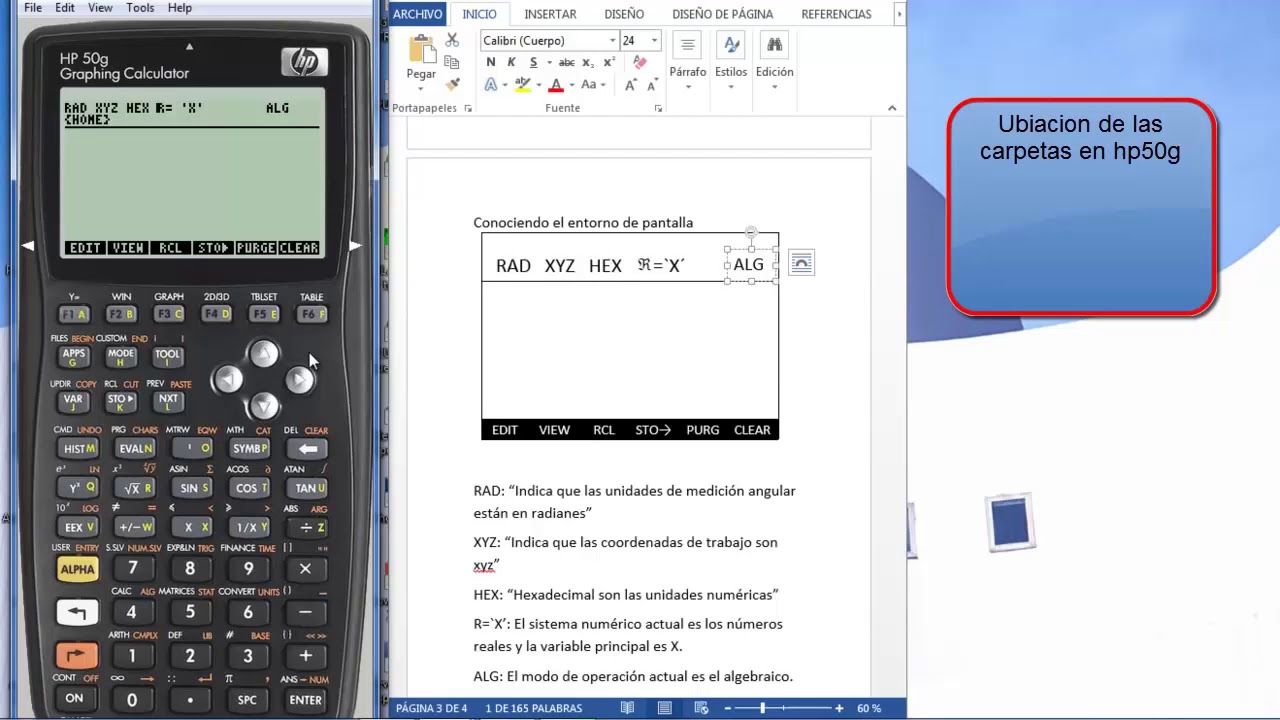The height and width of the screenshot is (720, 1280).
Task: Click the calculator SYMB key
Action: pyautogui.click(x=249, y=449)
